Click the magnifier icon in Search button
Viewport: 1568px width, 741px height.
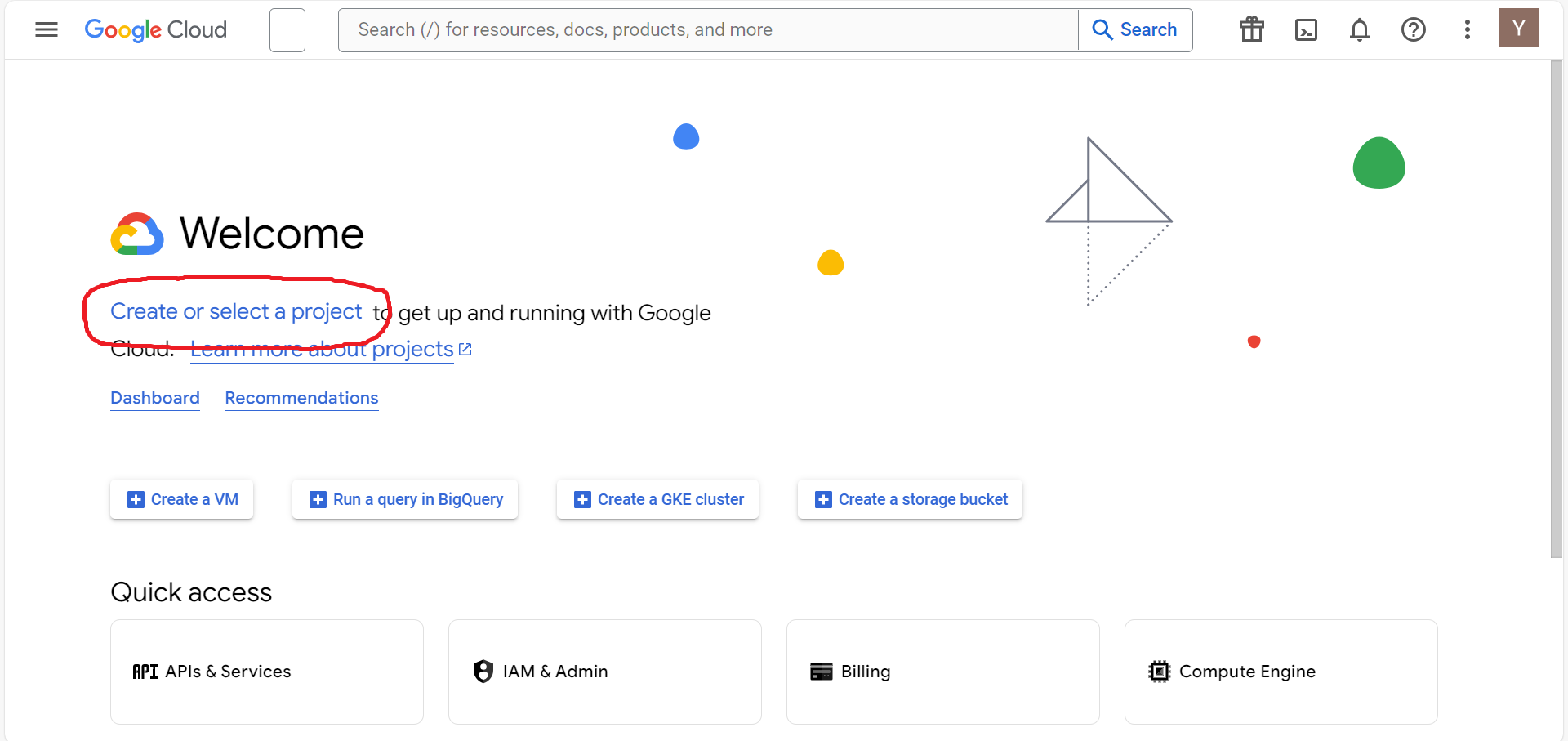1102,30
